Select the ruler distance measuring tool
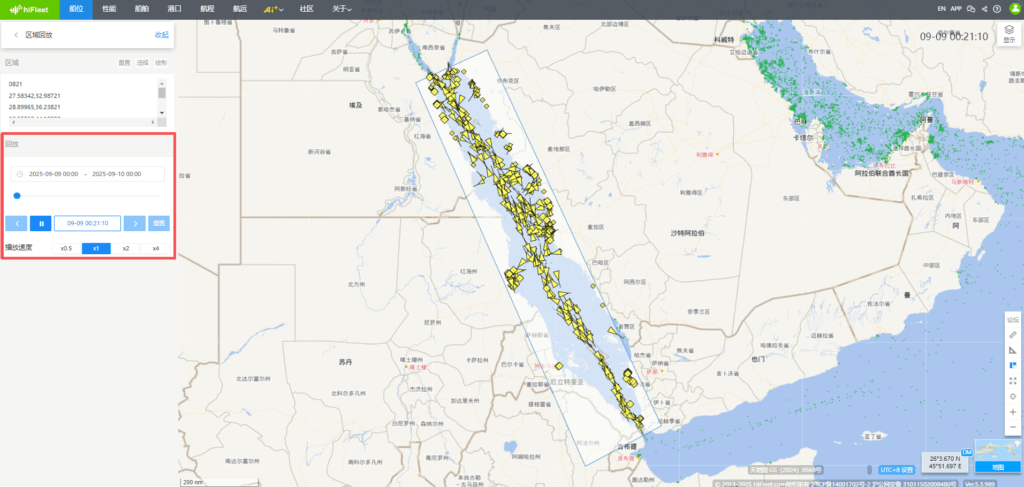The height and width of the screenshot is (487, 1024). coord(1013,334)
